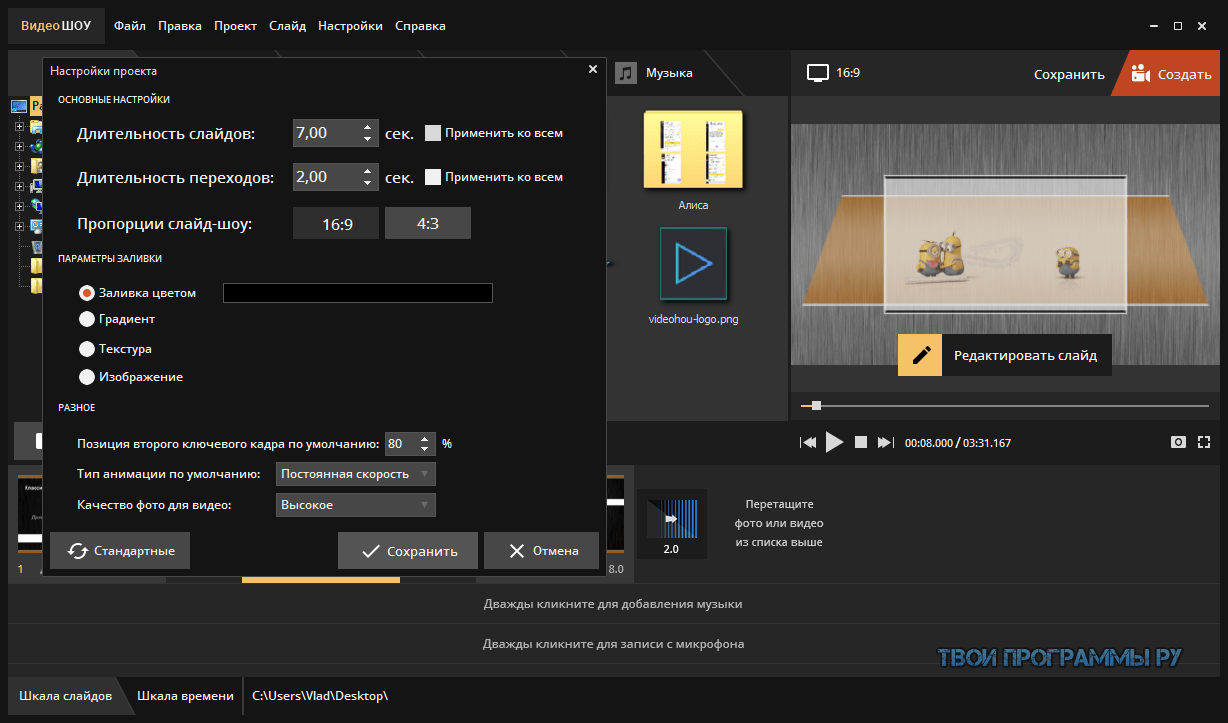The image size is (1228, 723).
Task: Click the Создать button
Action: click(x=1169, y=74)
